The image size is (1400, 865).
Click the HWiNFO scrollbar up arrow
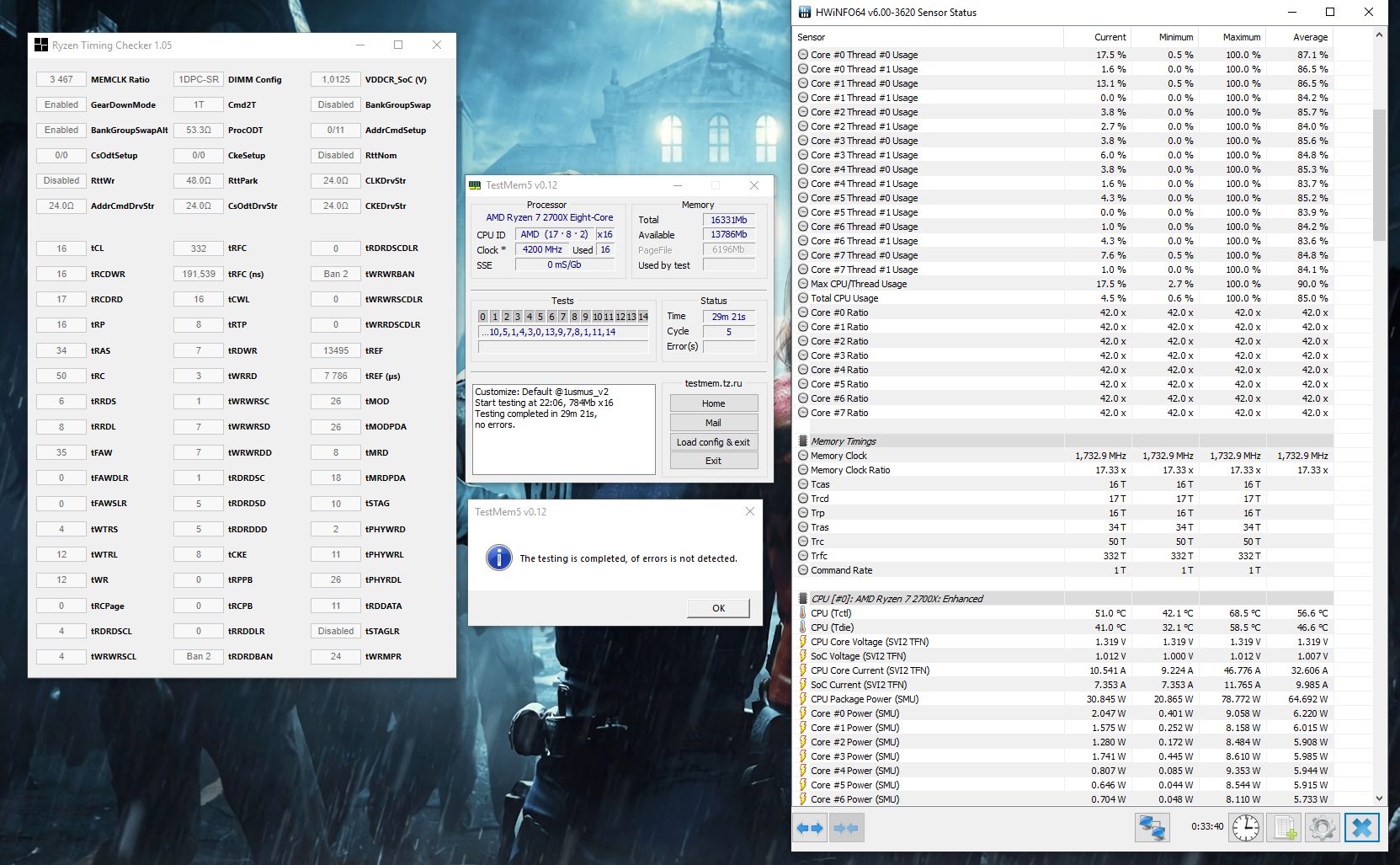pyautogui.click(x=1379, y=35)
